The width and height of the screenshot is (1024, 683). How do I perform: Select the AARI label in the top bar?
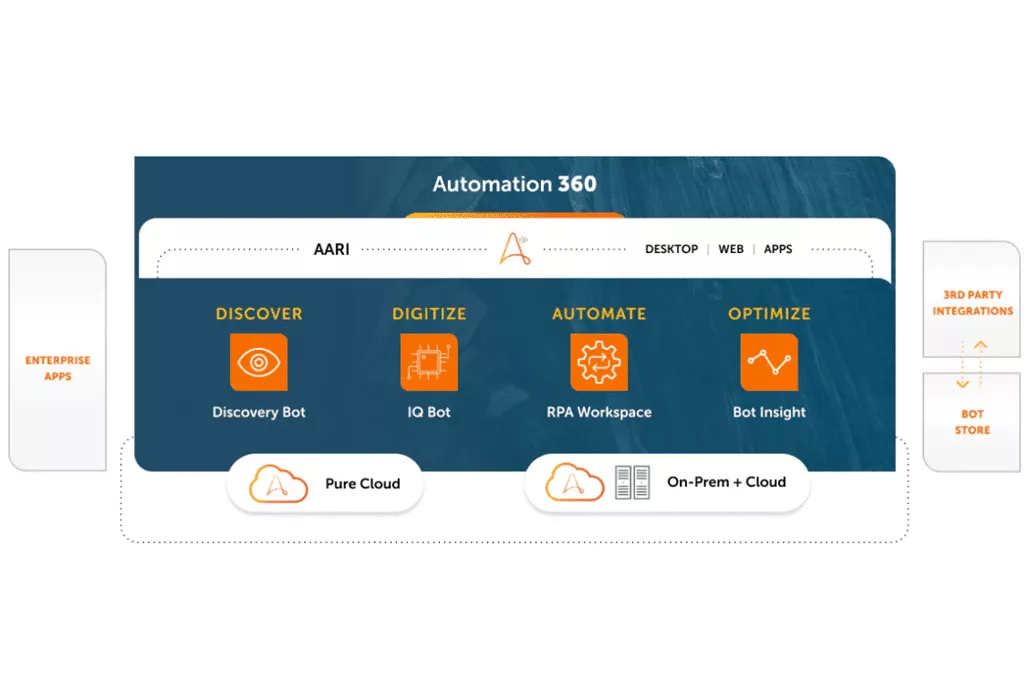pyautogui.click(x=330, y=249)
